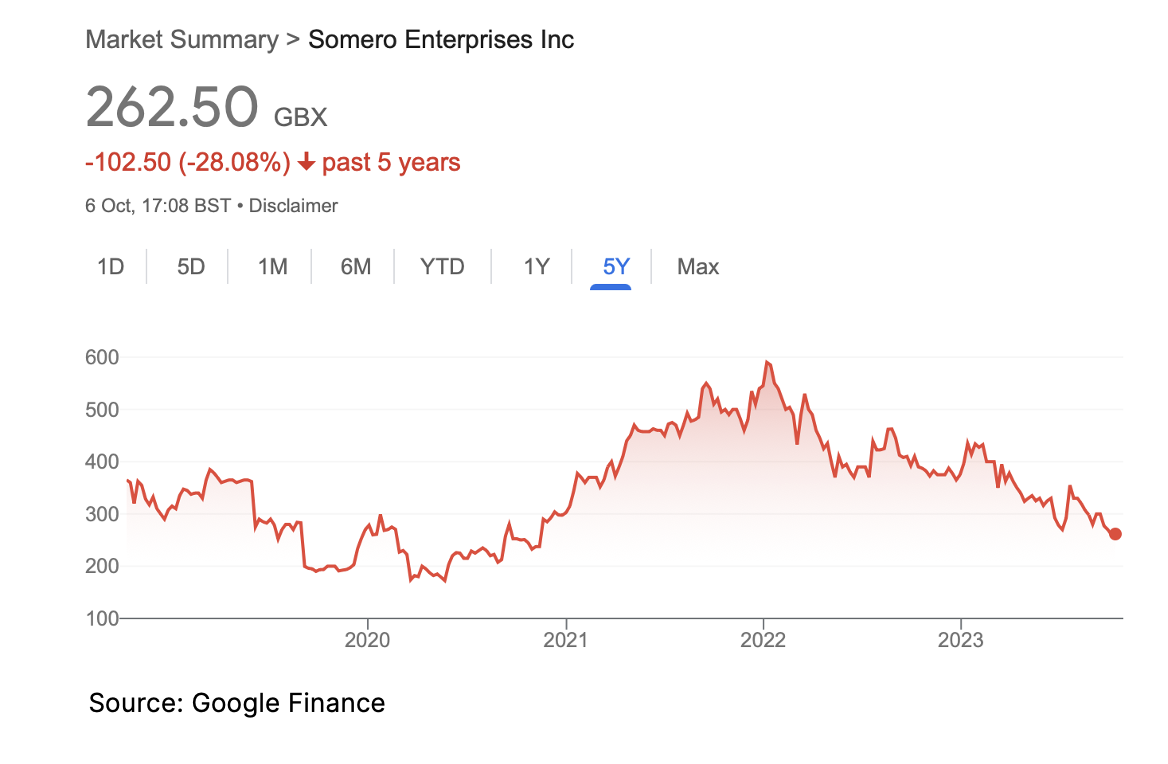This screenshot has height=764, width=1168.
Task: Click the chart peak near 2022
Action: (x=767, y=363)
